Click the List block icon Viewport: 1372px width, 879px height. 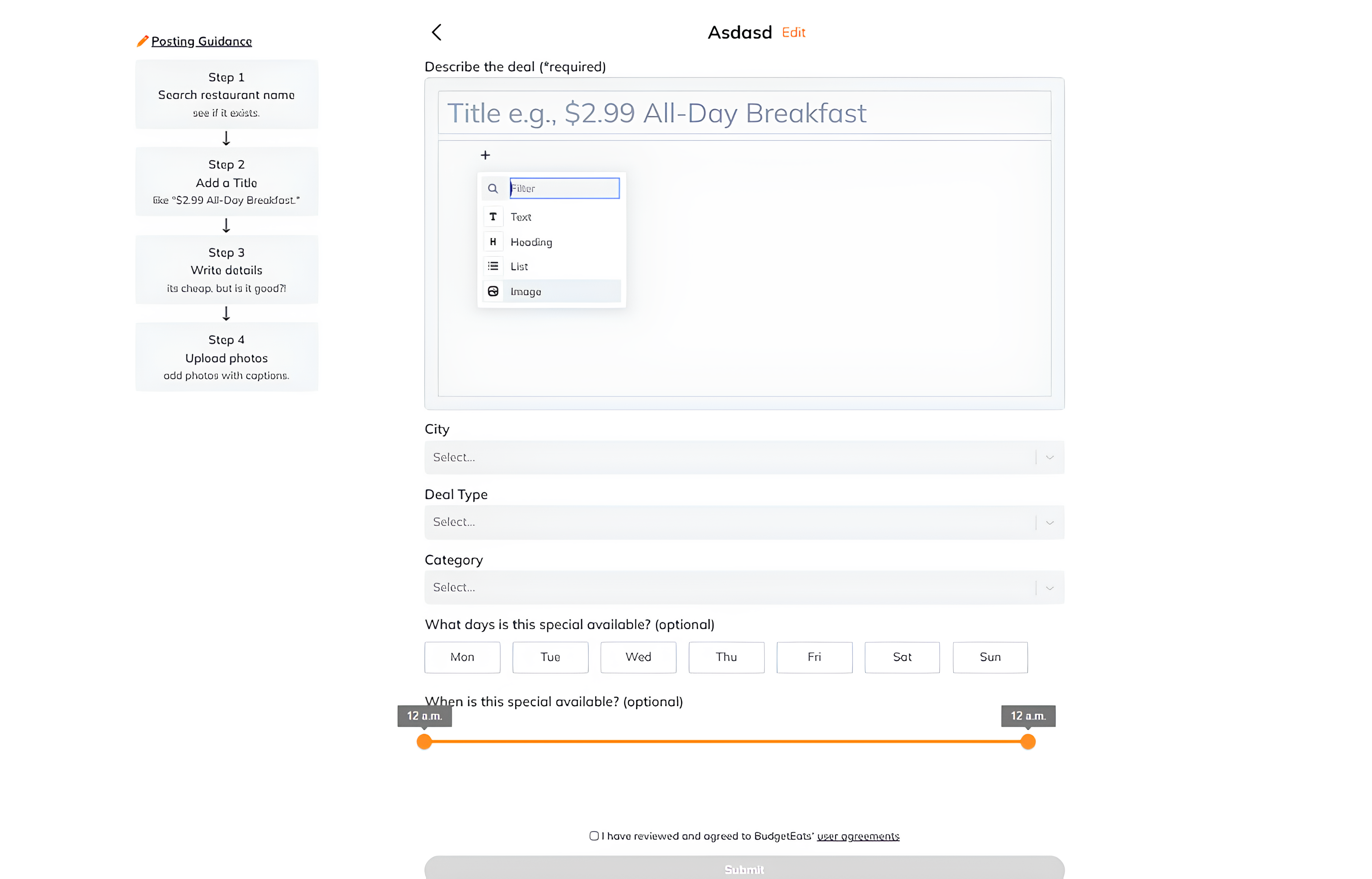pyautogui.click(x=493, y=267)
